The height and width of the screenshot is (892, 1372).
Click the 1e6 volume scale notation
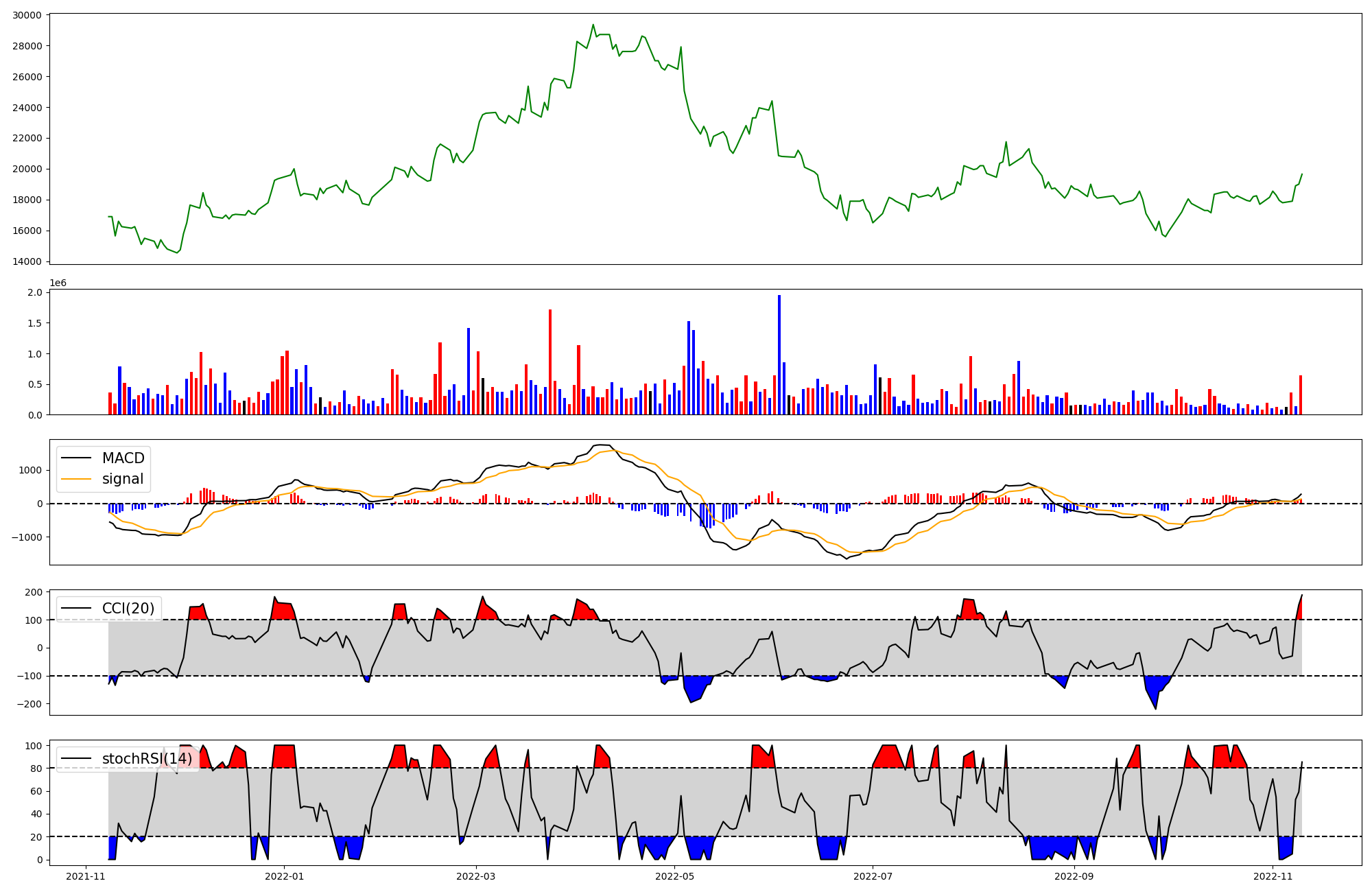pos(58,283)
